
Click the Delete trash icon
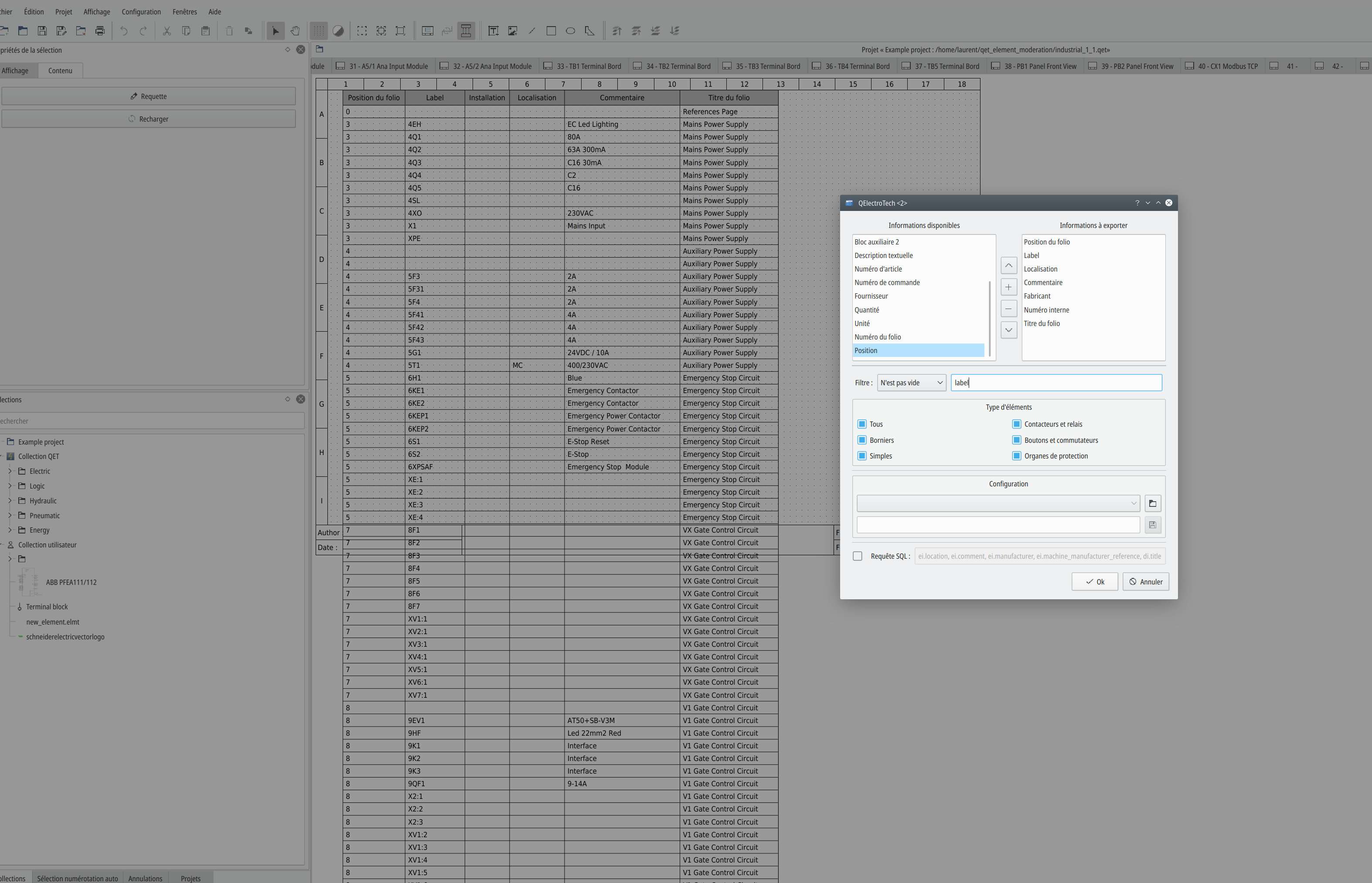tap(229, 31)
